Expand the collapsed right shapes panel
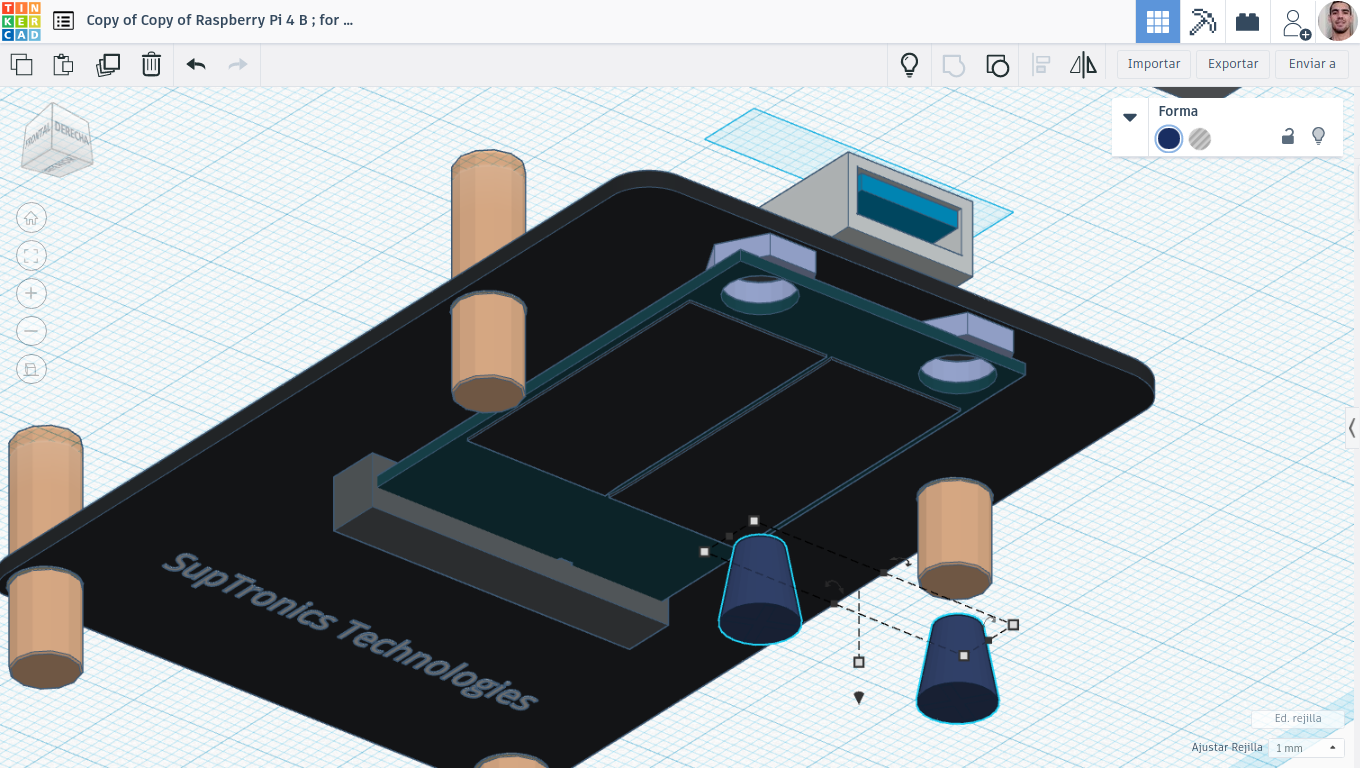1360x768 pixels. click(x=1352, y=428)
